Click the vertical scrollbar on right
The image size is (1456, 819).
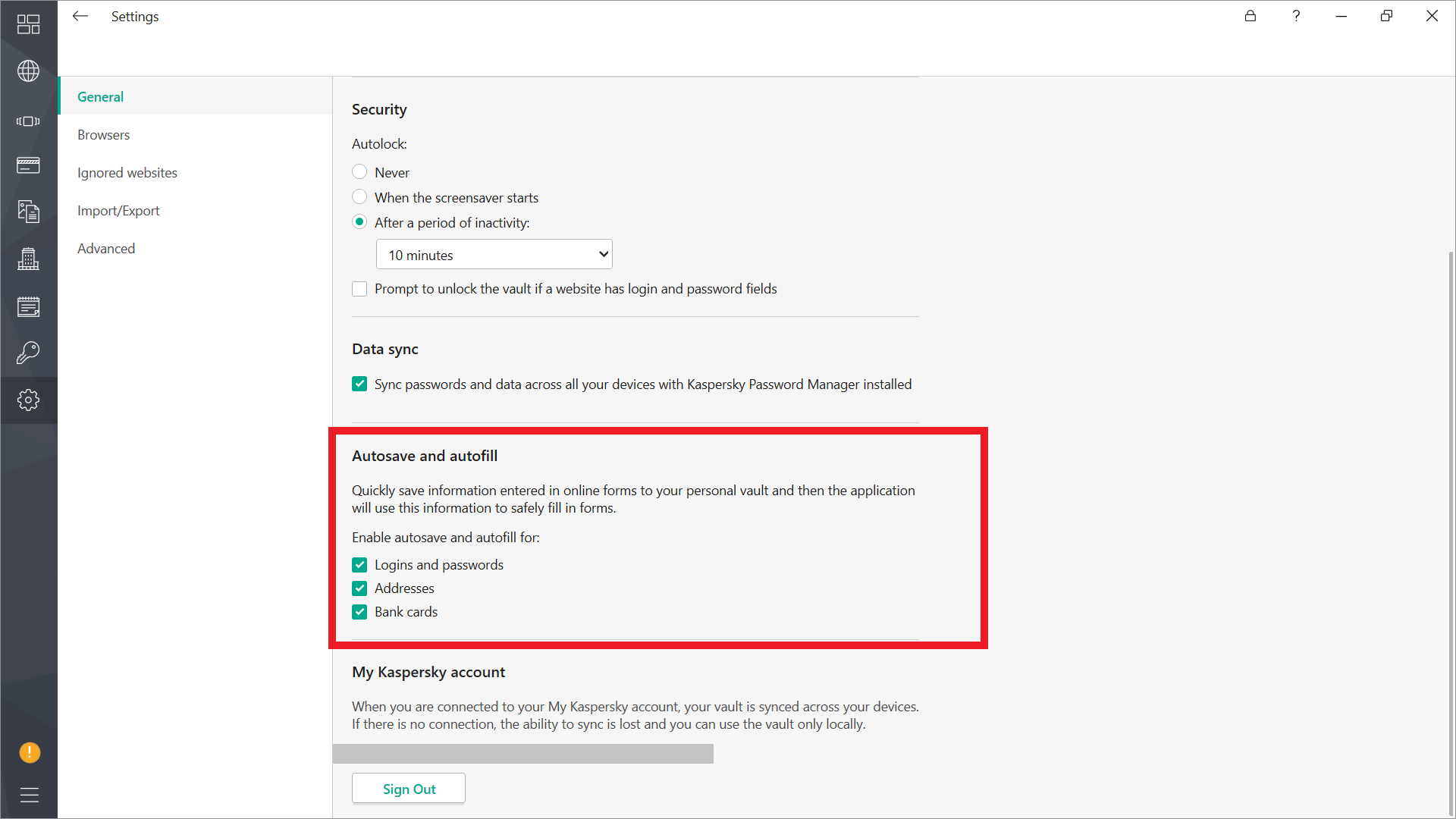(x=1451, y=531)
